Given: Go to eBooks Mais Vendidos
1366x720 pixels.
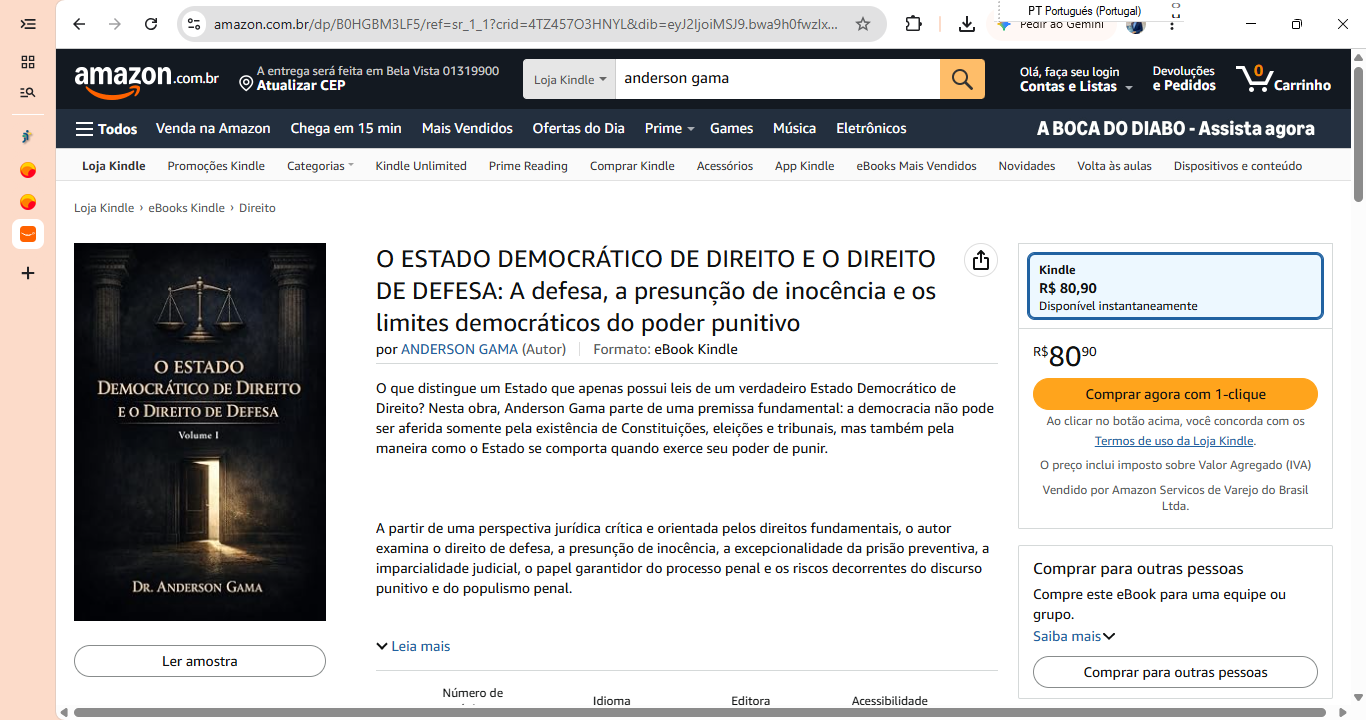Looking at the screenshot, I should click(916, 166).
